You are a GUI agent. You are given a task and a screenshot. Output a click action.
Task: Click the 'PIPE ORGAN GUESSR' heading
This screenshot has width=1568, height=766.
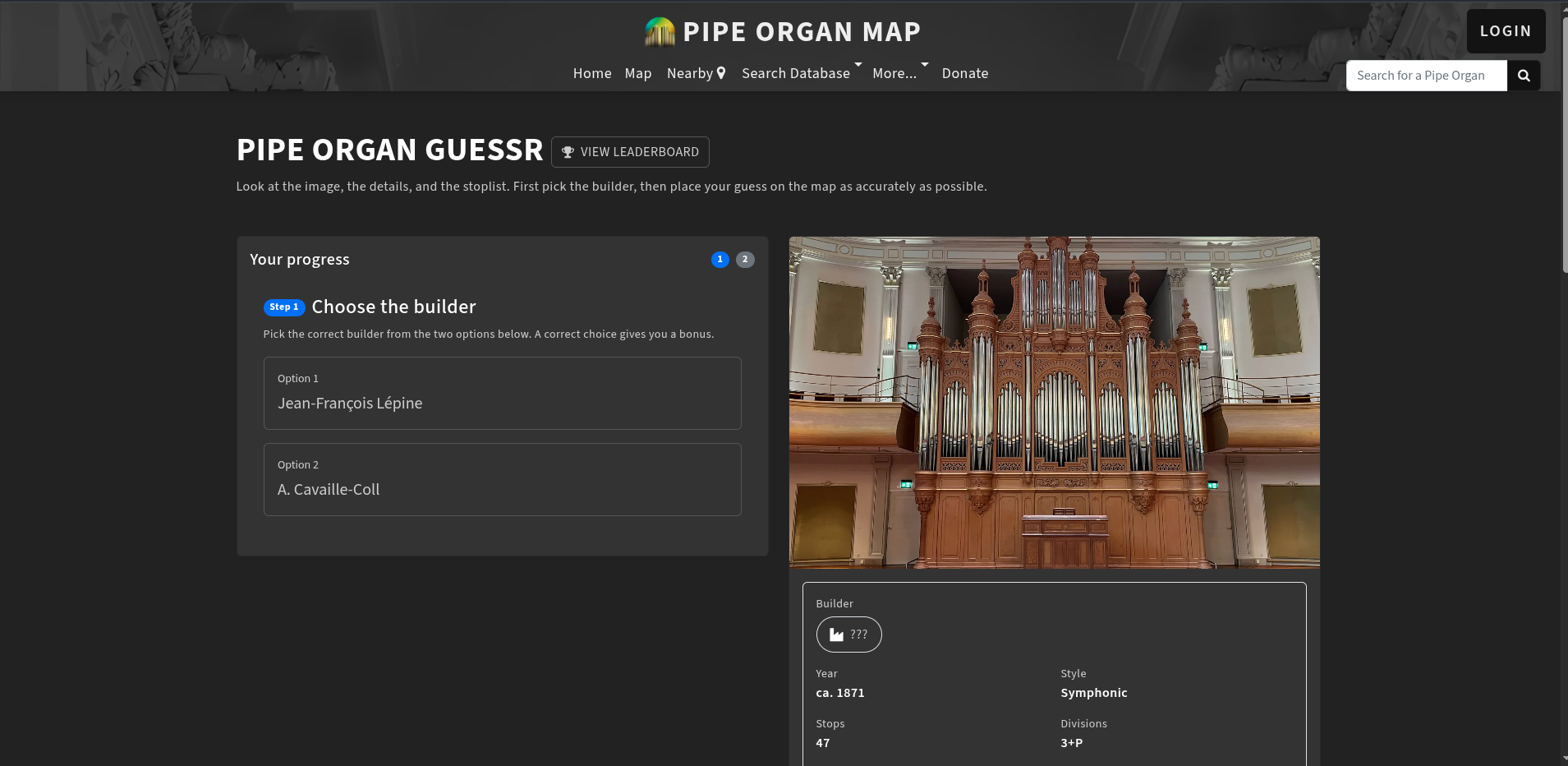pyautogui.click(x=389, y=150)
